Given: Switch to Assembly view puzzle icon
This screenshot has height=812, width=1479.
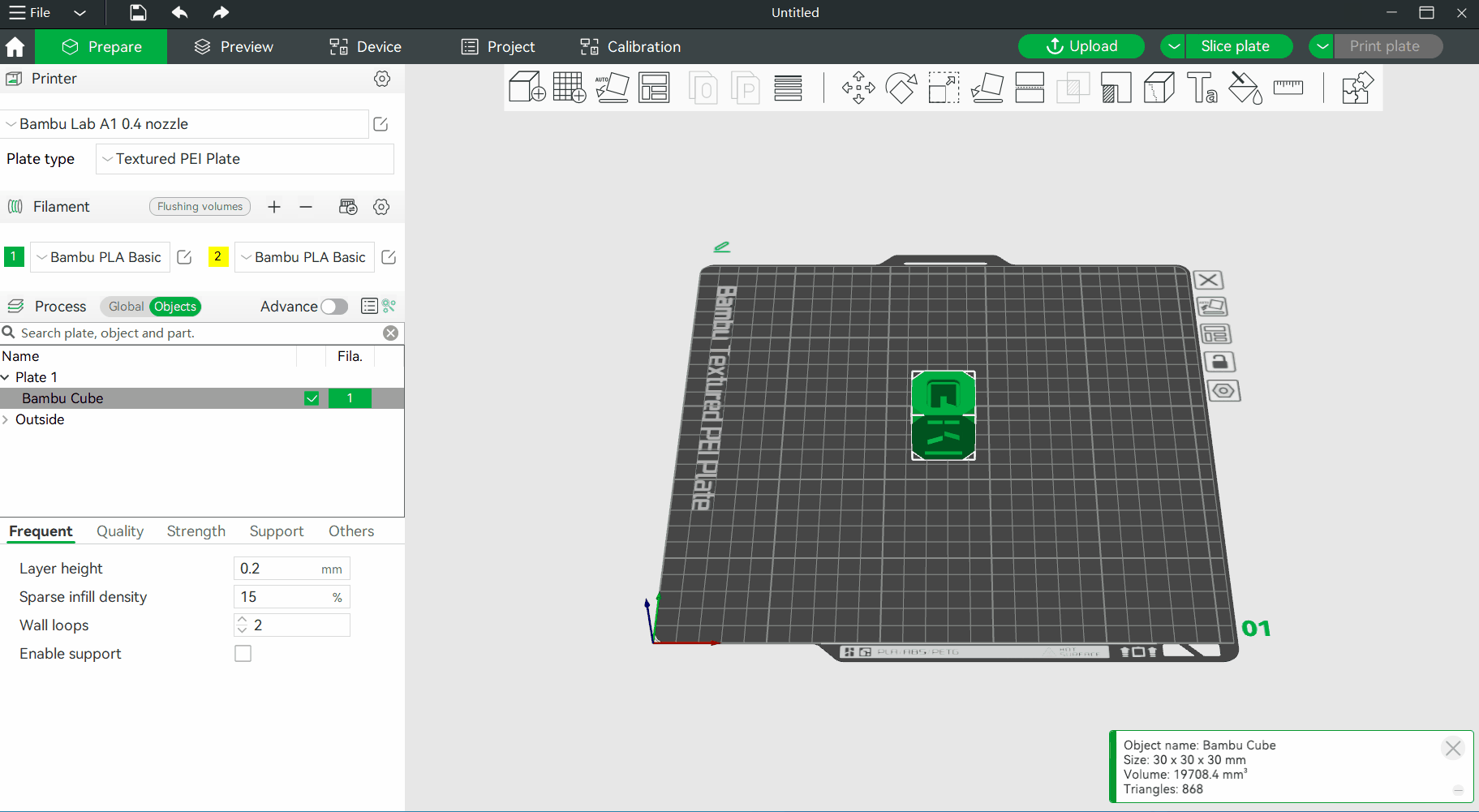Looking at the screenshot, I should (1357, 88).
